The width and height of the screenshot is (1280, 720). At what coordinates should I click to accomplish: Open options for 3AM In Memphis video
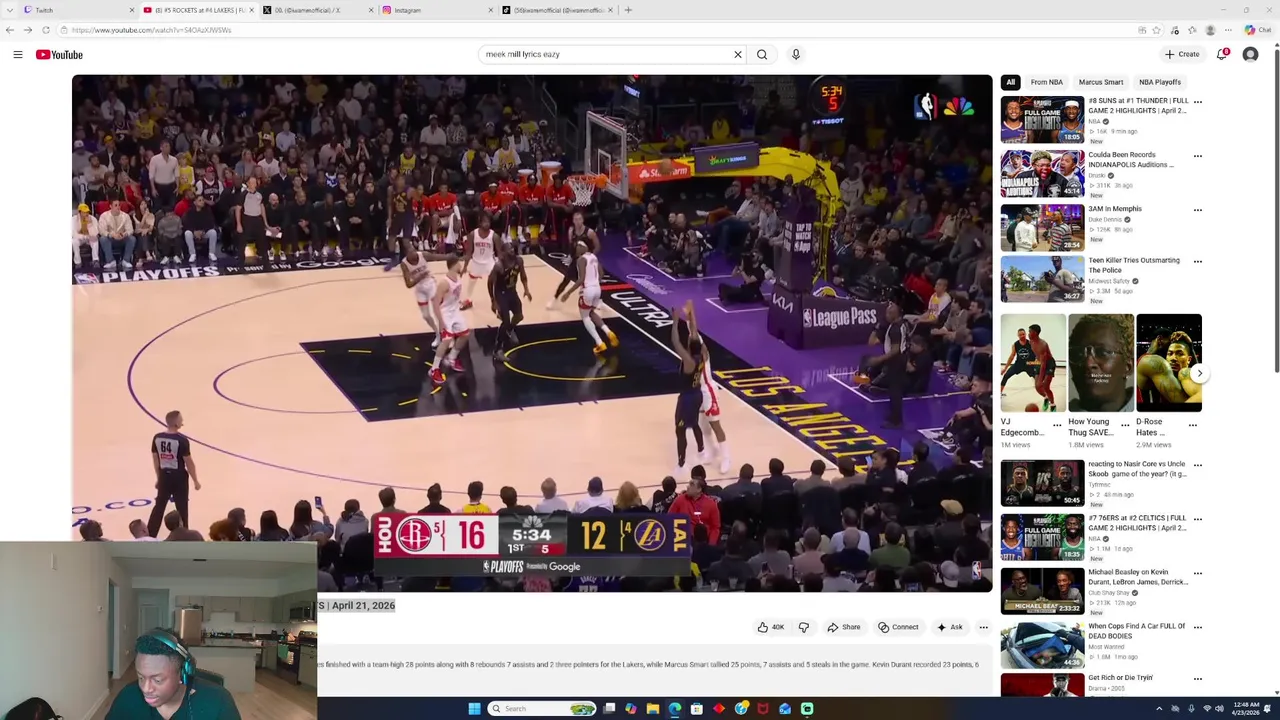[x=1198, y=210]
